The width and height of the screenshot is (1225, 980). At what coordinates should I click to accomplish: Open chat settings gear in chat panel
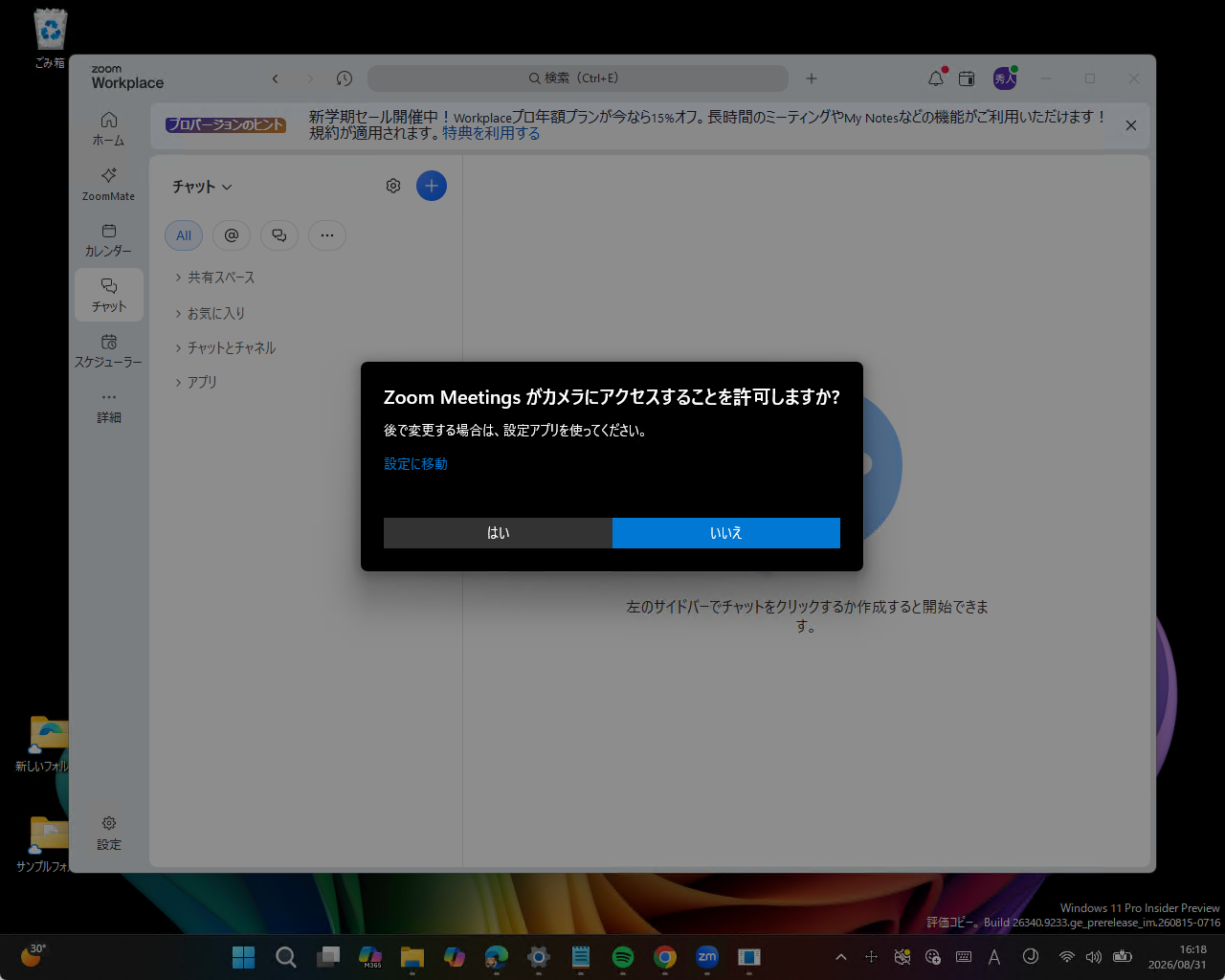tap(393, 186)
